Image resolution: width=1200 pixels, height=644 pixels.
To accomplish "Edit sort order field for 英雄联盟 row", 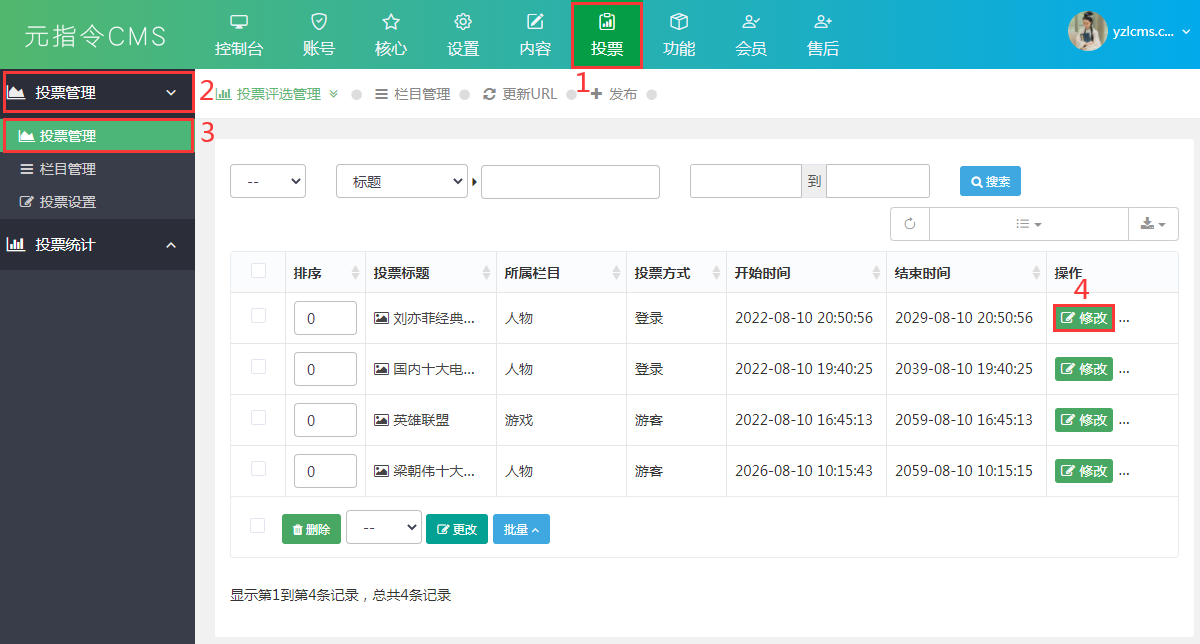I will (x=325, y=420).
